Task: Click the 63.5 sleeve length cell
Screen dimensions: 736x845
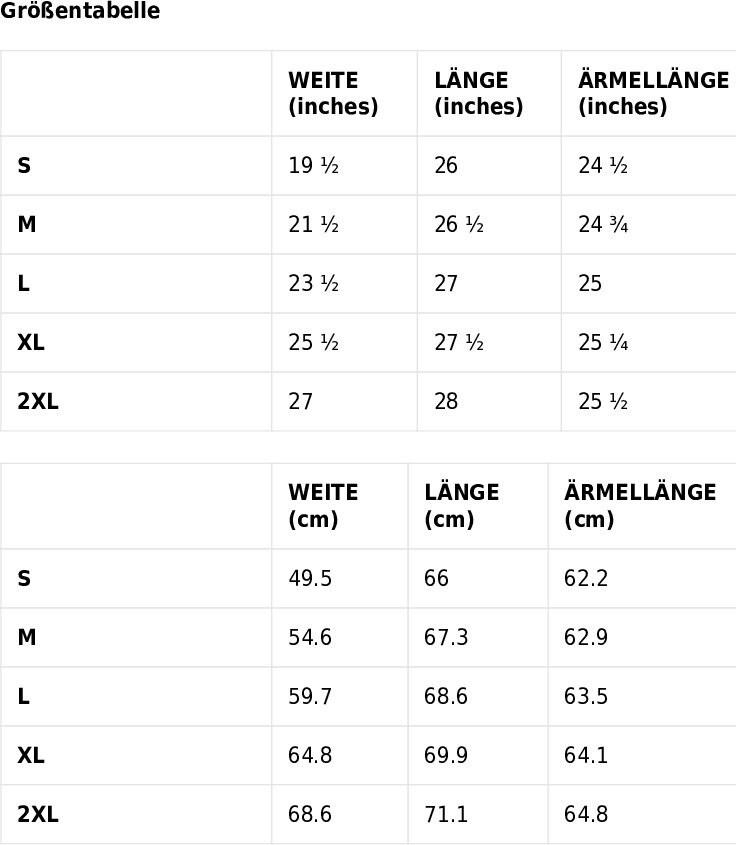Action: point(642,696)
